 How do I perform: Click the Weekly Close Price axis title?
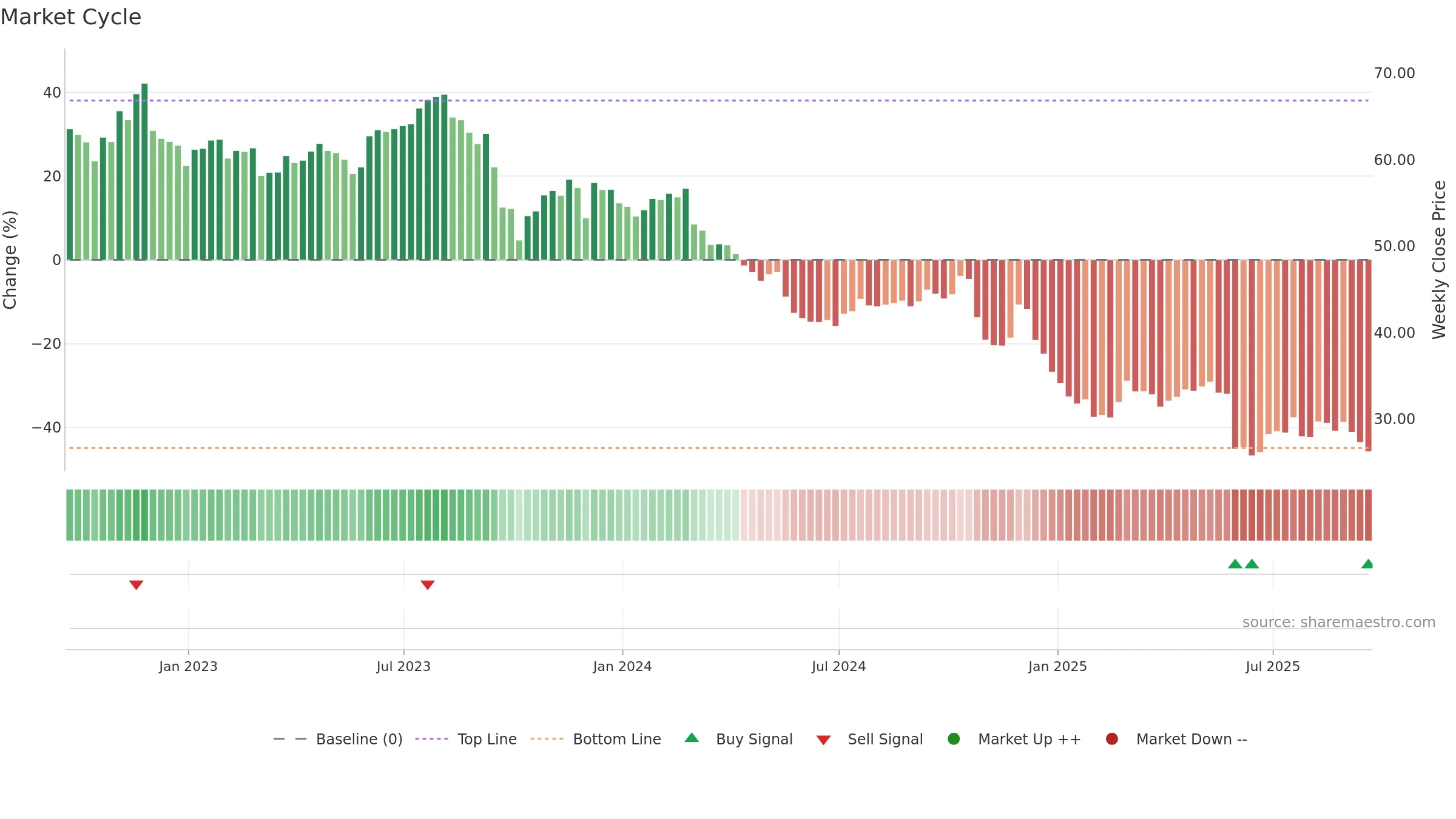pos(1439,260)
